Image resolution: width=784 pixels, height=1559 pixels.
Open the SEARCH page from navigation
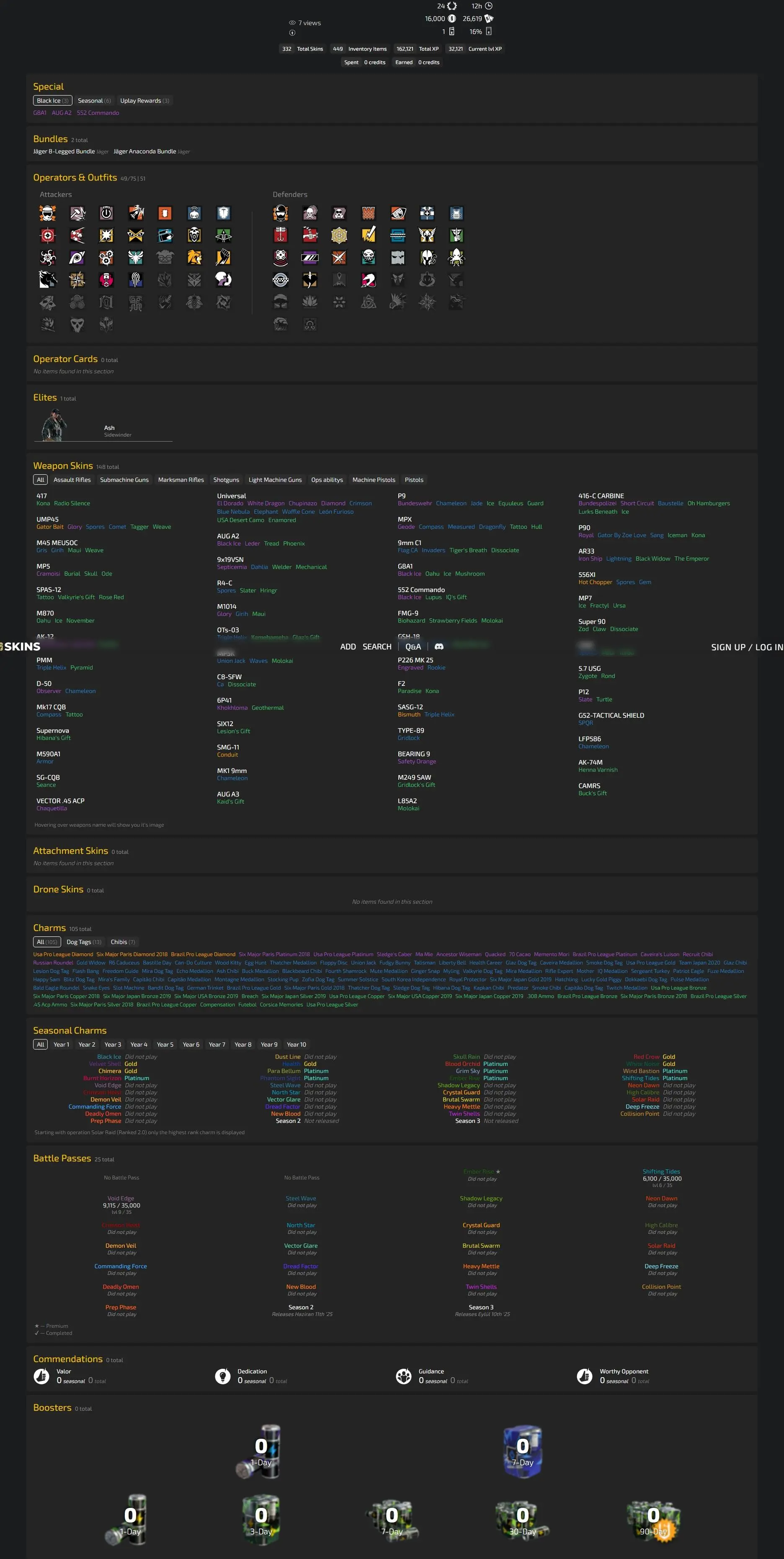point(377,647)
